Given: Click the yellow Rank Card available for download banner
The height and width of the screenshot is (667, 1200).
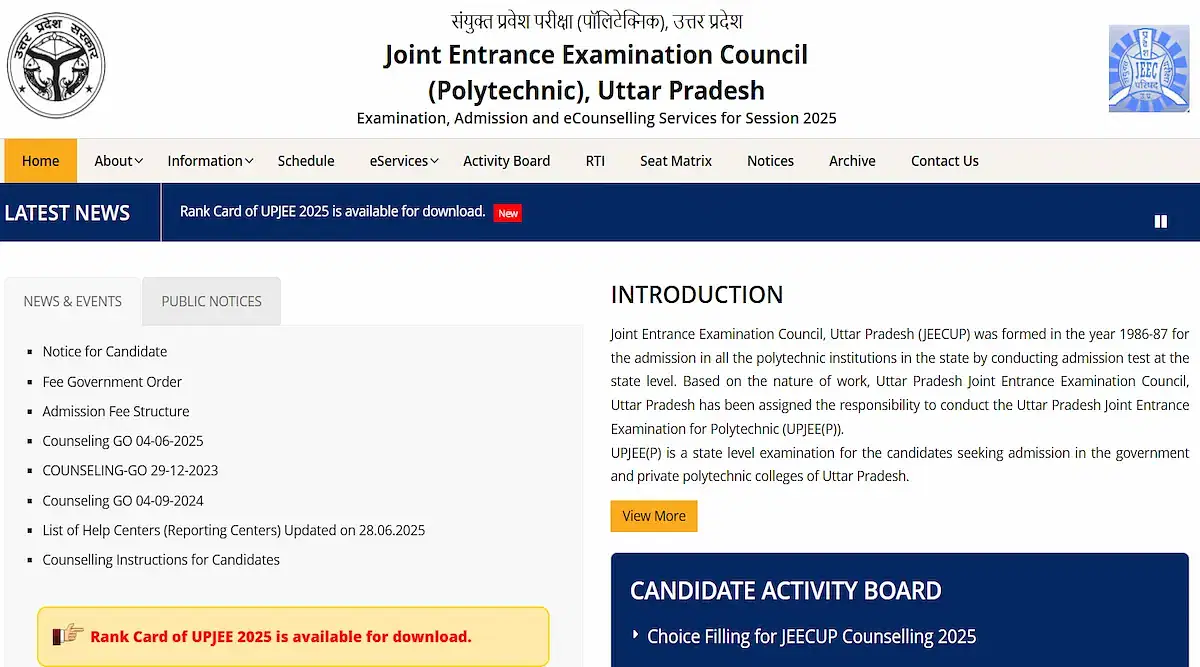Looking at the screenshot, I should tap(293, 636).
